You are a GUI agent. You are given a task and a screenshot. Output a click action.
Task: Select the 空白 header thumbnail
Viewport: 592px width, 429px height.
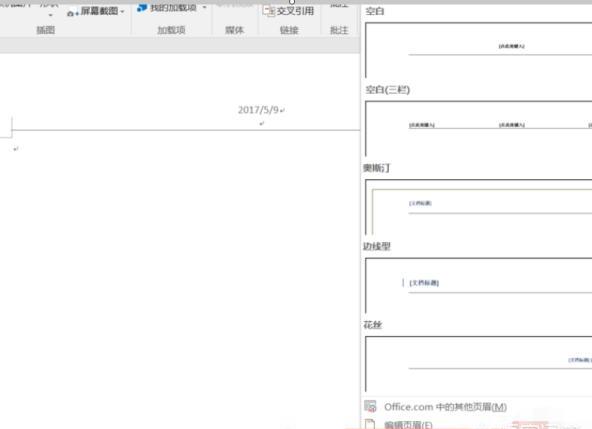click(478, 50)
